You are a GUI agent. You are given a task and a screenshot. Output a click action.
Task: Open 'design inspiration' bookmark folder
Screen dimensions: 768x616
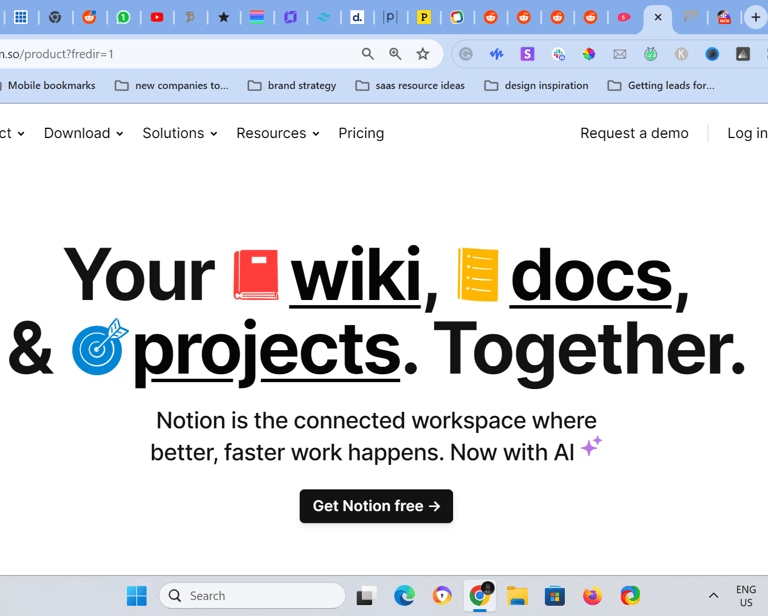(x=536, y=86)
